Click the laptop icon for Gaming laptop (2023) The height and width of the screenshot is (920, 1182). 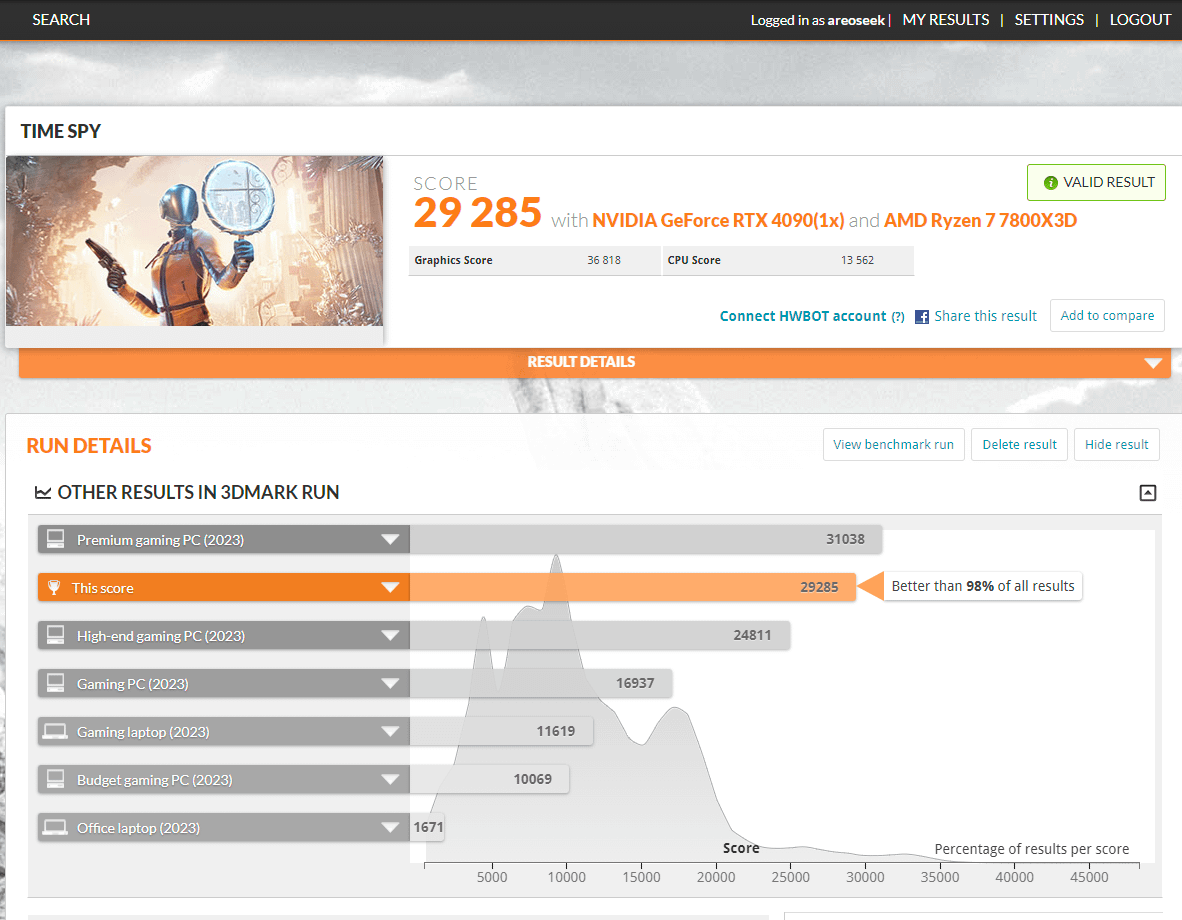tap(55, 731)
